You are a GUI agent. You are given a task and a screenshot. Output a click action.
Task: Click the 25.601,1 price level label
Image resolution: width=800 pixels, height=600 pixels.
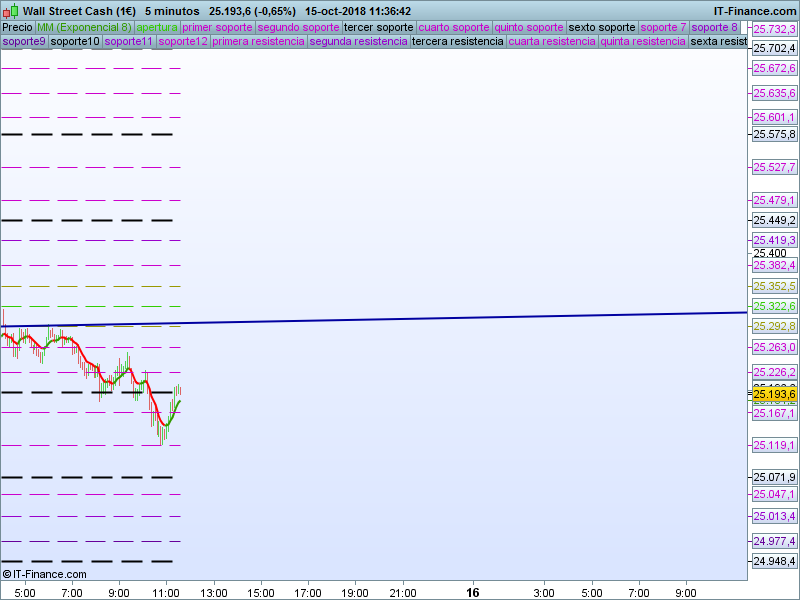click(774, 117)
